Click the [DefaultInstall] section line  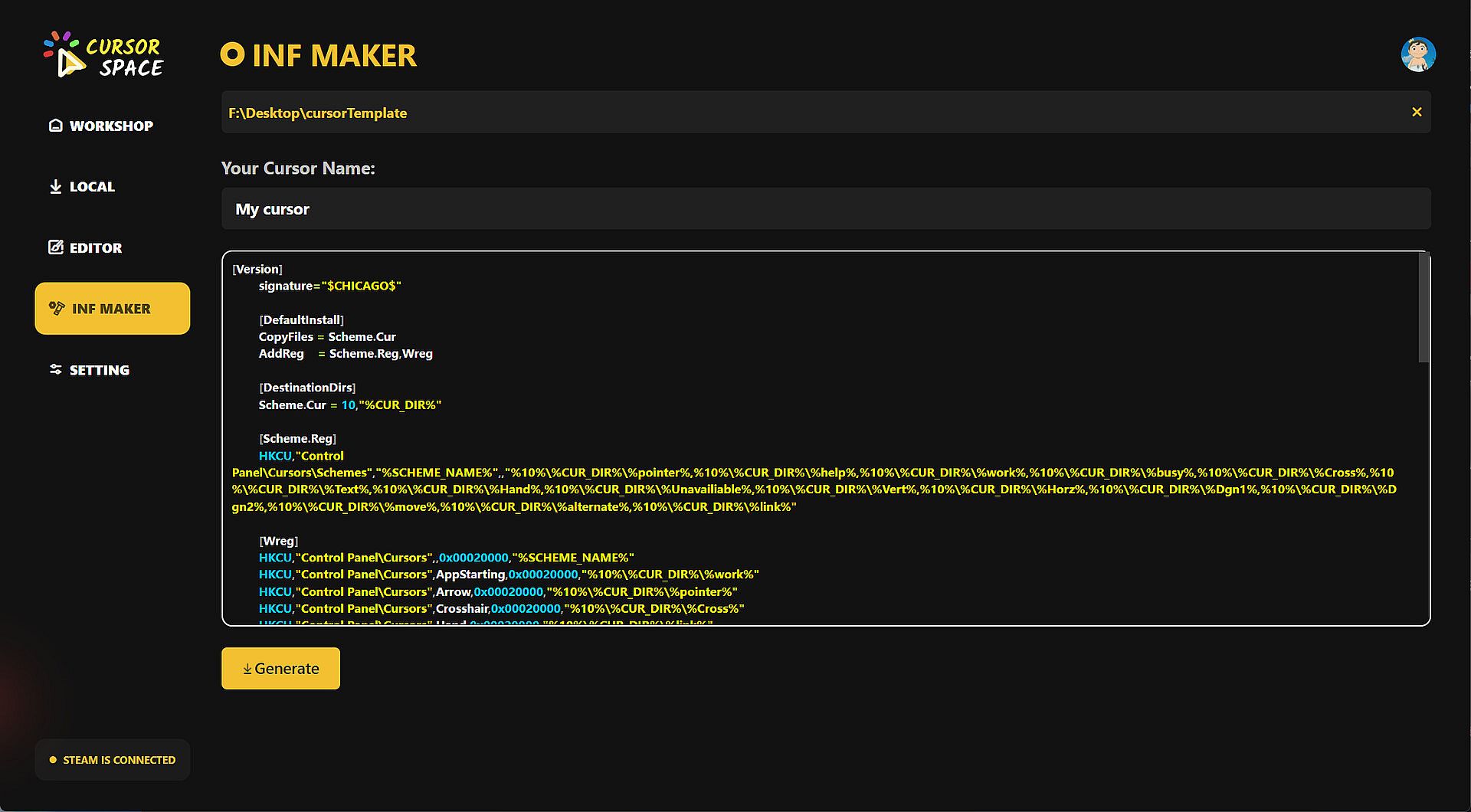(301, 319)
